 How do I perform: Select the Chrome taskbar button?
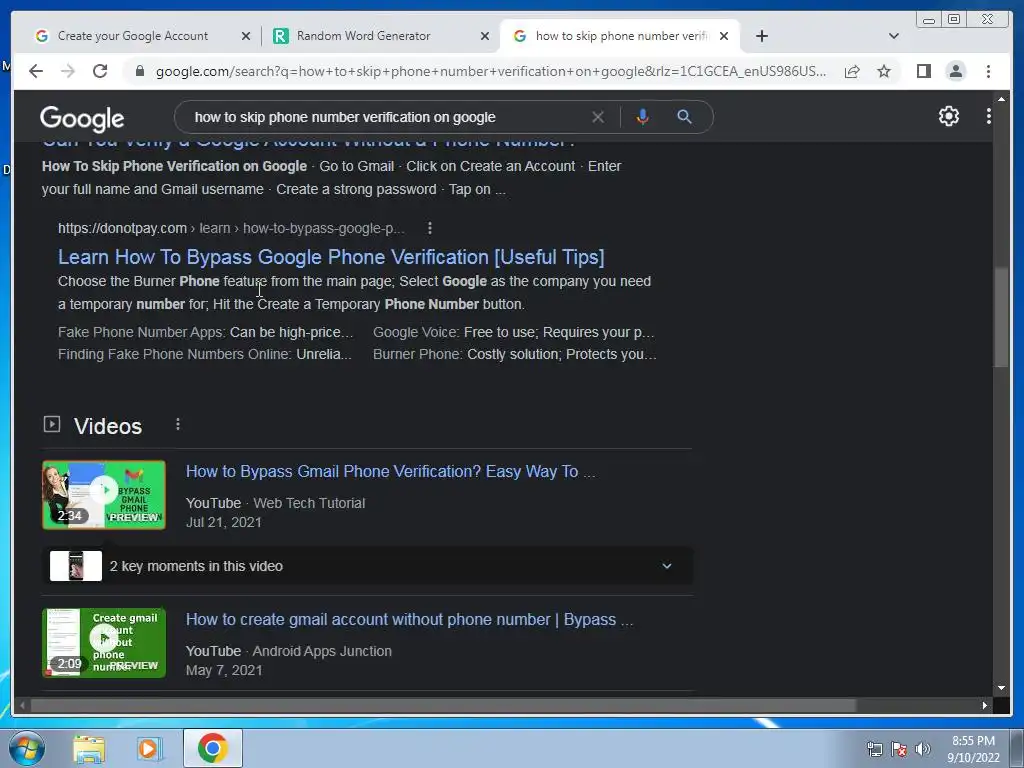(x=212, y=748)
